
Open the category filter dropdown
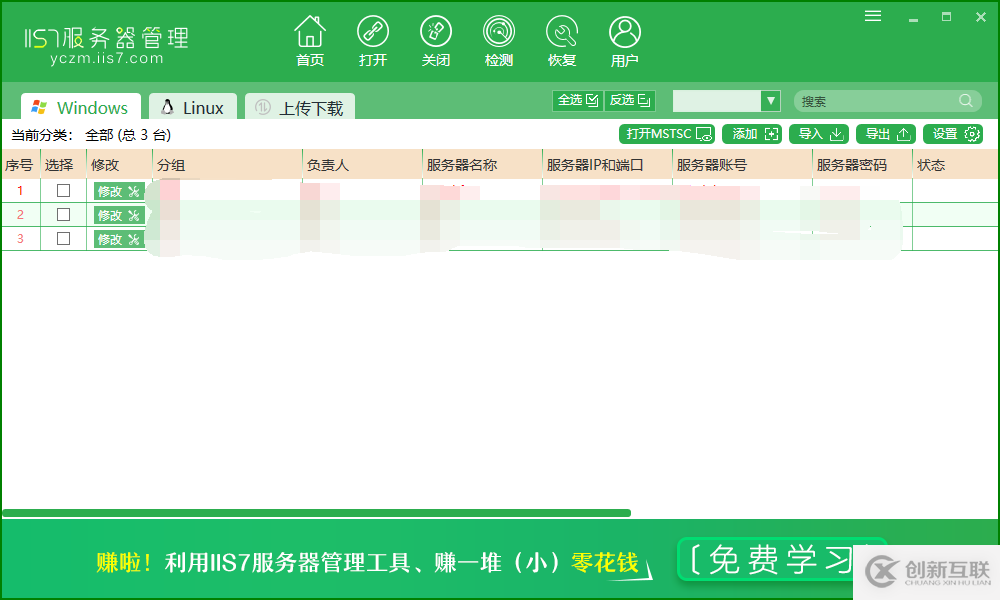(x=770, y=100)
